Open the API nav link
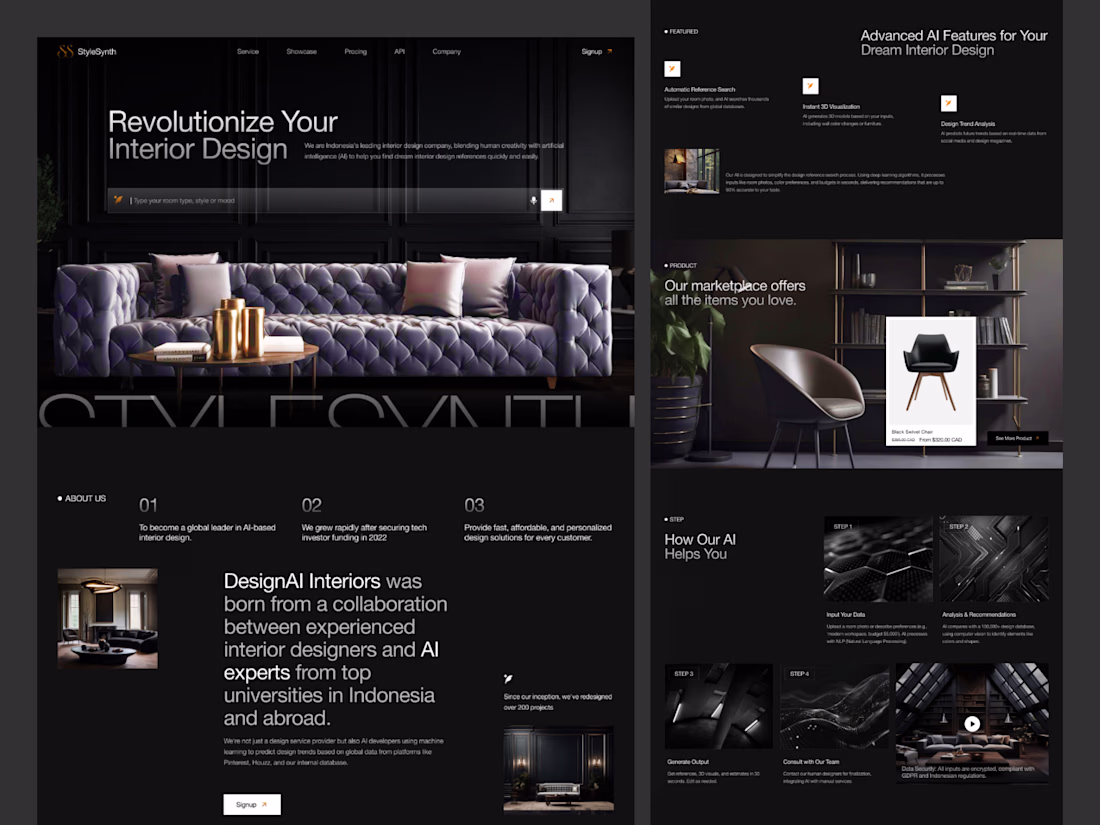The image size is (1100, 825). click(x=399, y=51)
